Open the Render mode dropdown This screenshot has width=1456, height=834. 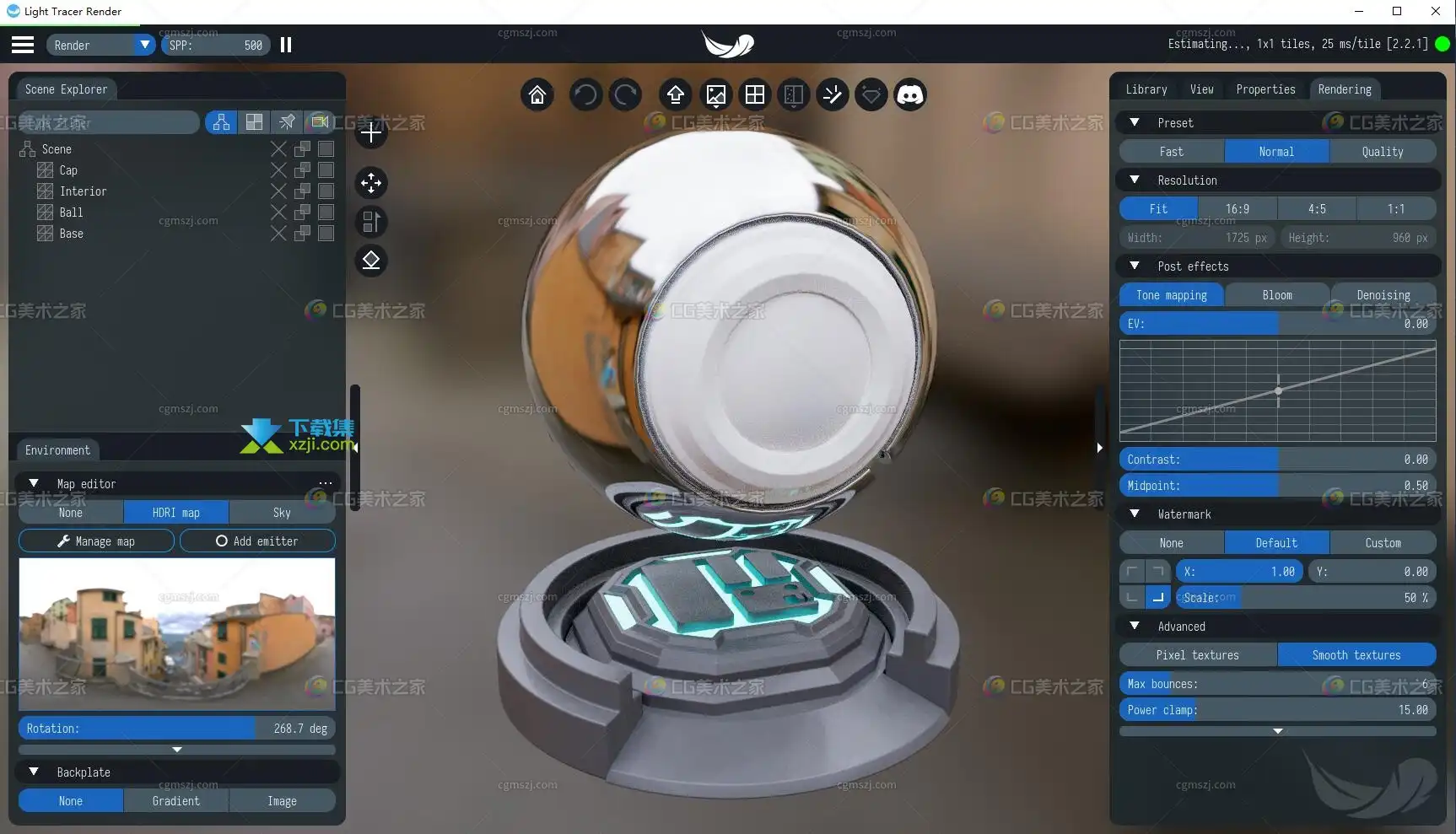[x=101, y=45]
